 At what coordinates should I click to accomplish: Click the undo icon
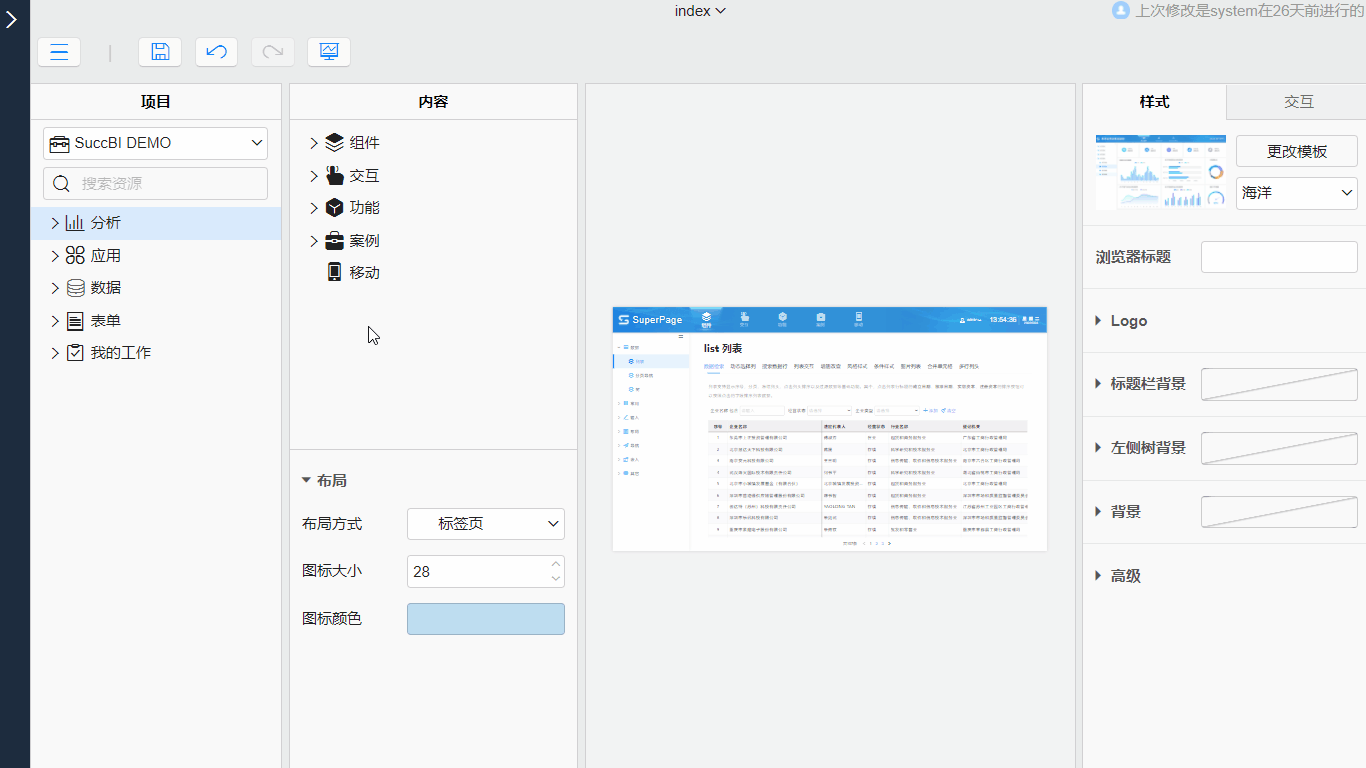pyautogui.click(x=216, y=52)
